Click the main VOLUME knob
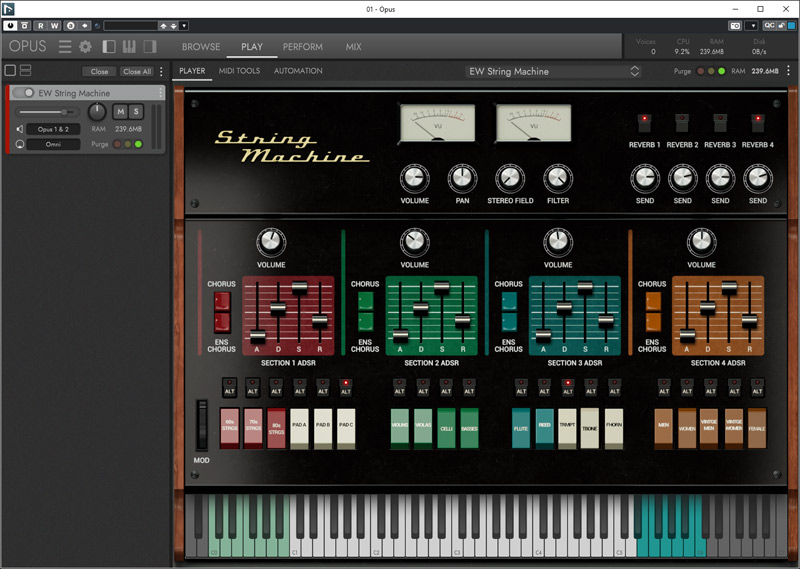This screenshot has width=800, height=569. (414, 179)
